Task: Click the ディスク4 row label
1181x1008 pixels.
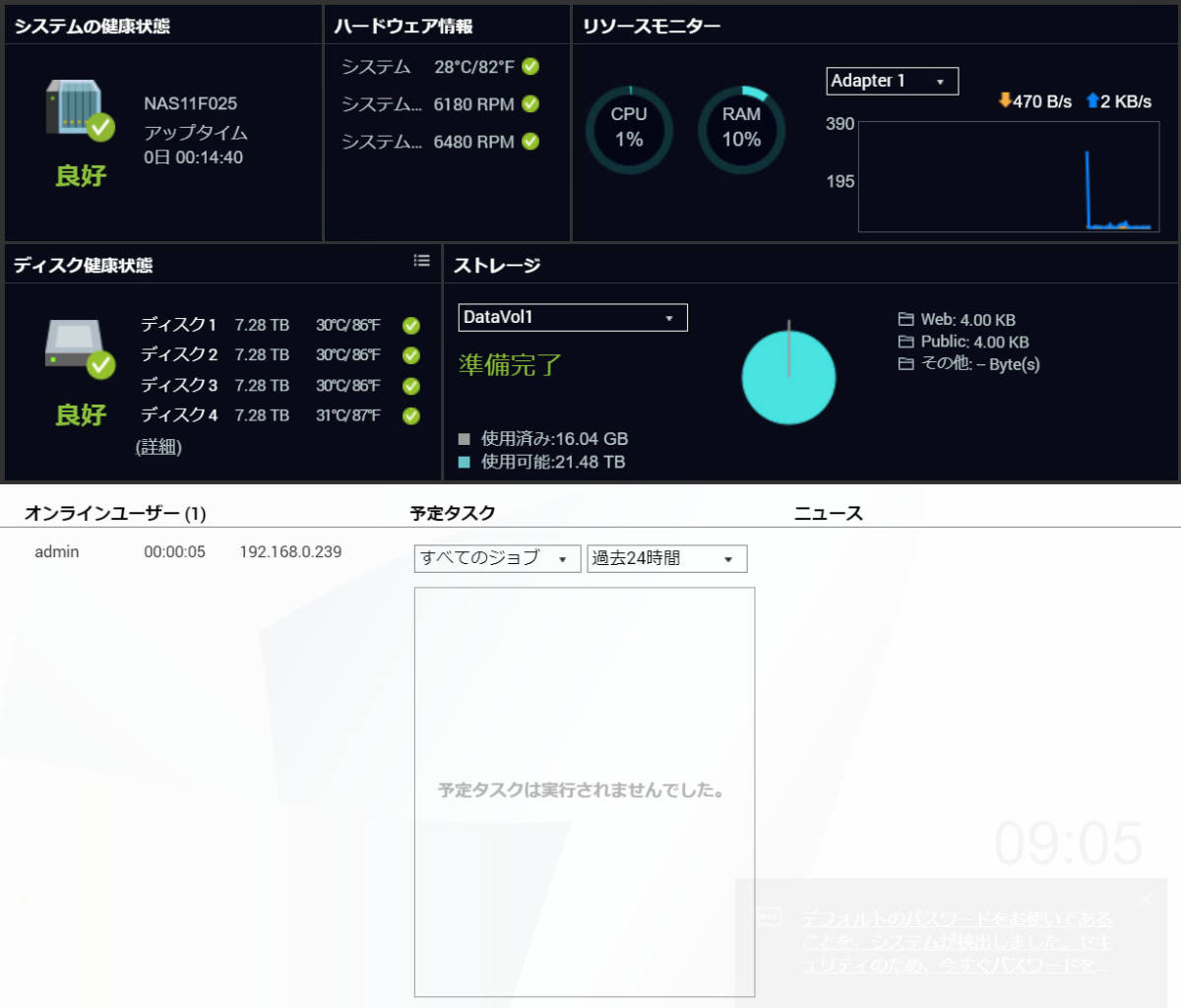Action: click(179, 415)
